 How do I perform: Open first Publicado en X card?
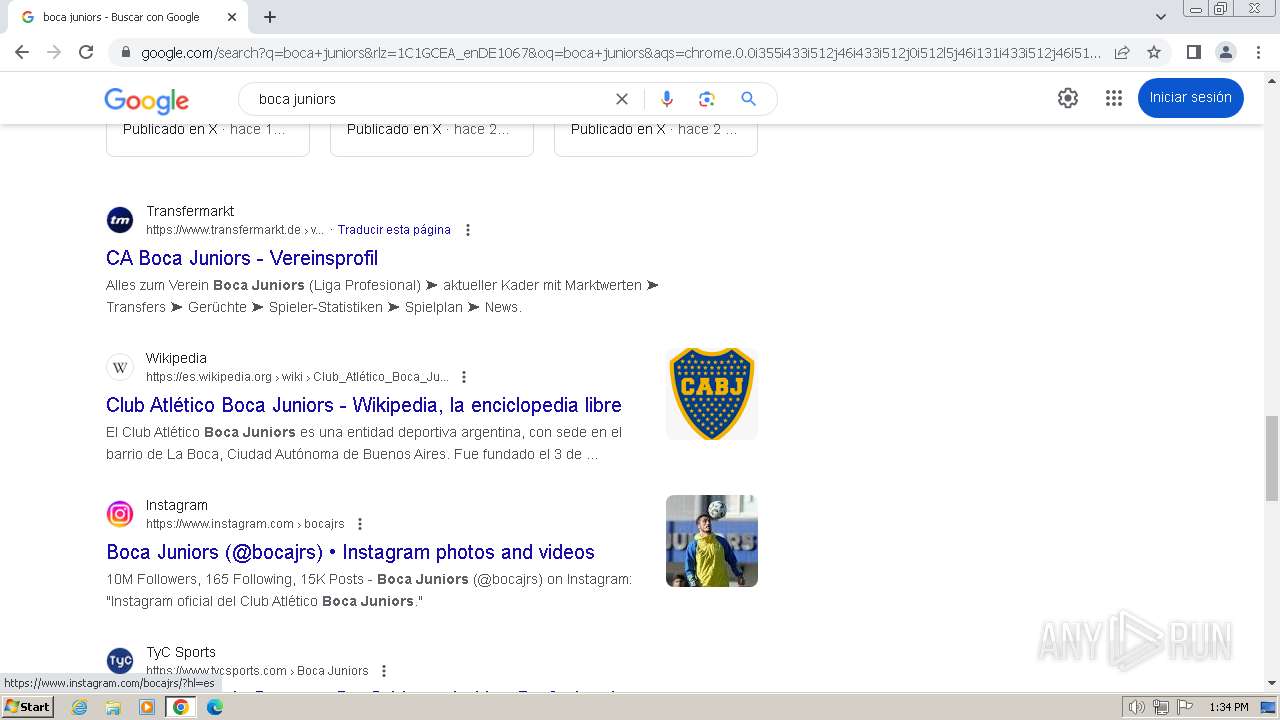(208, 139)
